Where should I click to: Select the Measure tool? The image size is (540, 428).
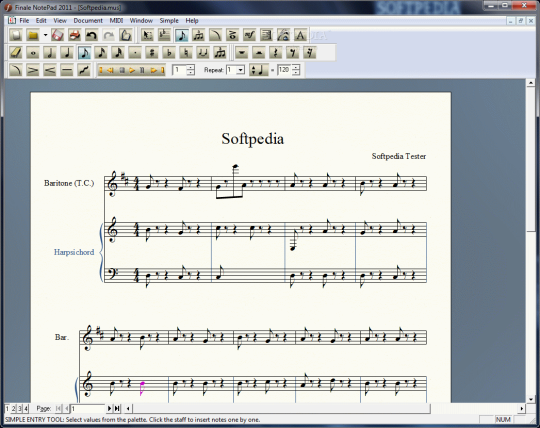pyautogui.click(x=164, y=35)
